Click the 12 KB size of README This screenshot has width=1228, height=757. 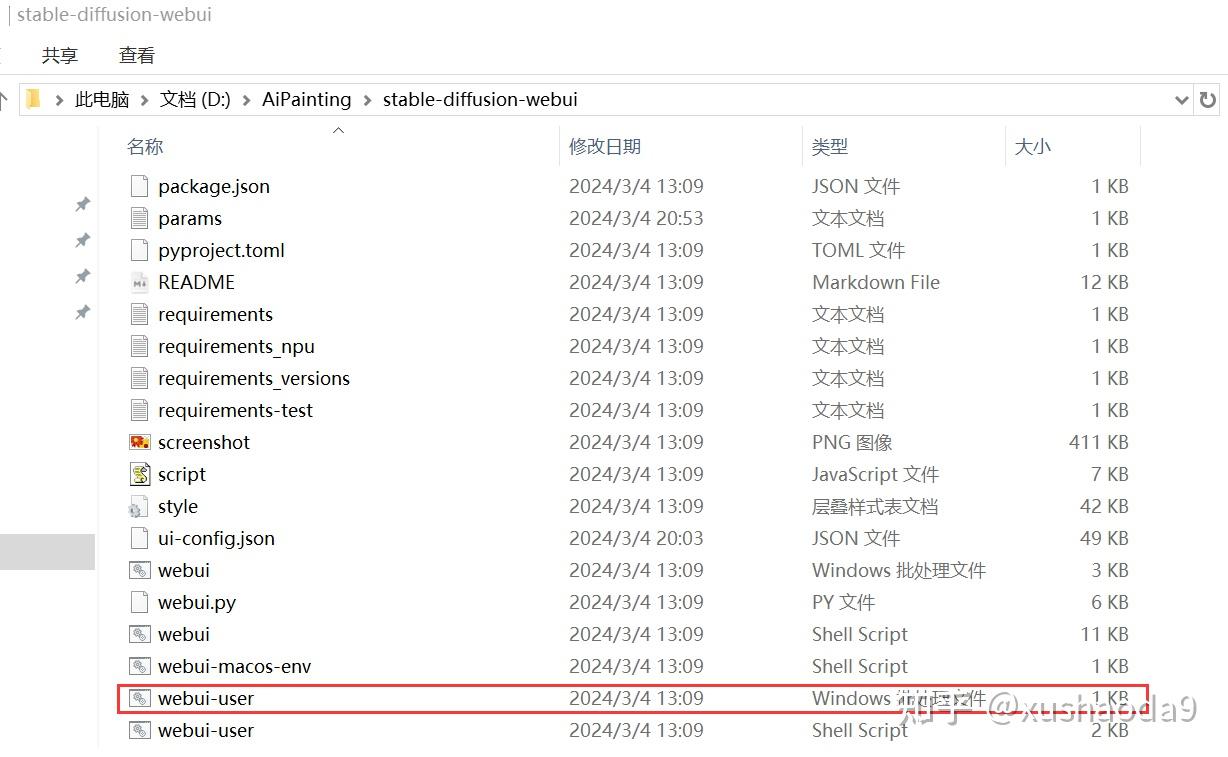tap(1104, 282)
